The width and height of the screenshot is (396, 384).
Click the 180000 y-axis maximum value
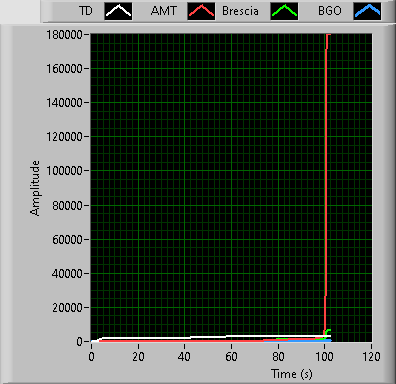point(64,34)
